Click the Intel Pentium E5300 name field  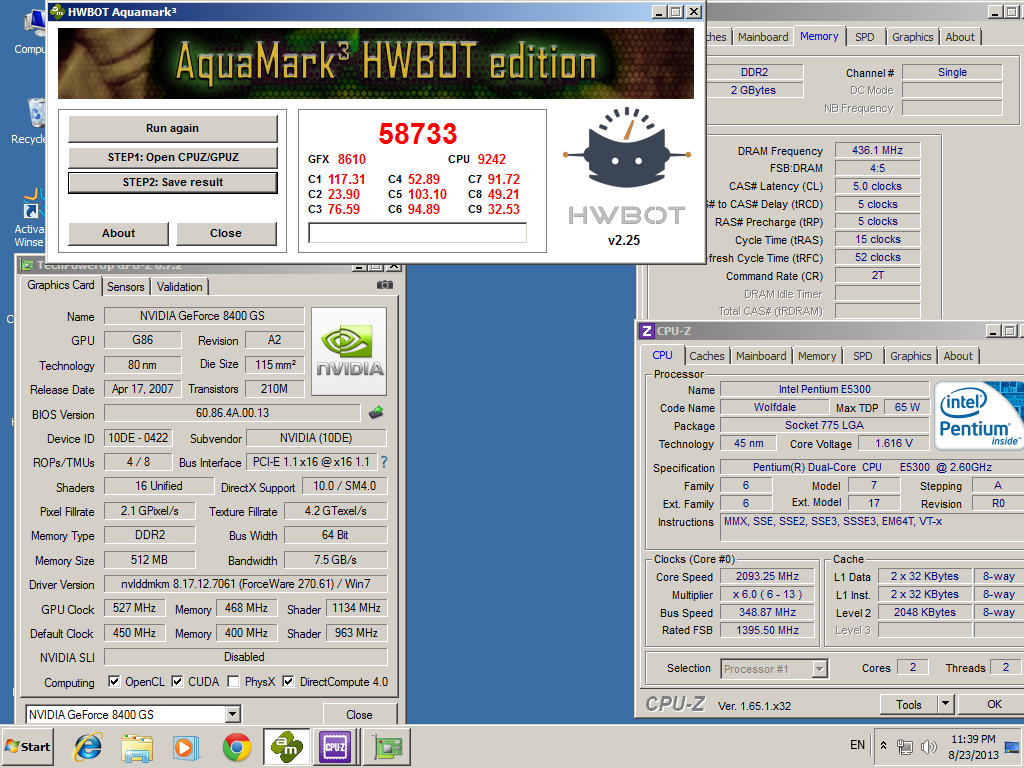click(x=824, y=389)
